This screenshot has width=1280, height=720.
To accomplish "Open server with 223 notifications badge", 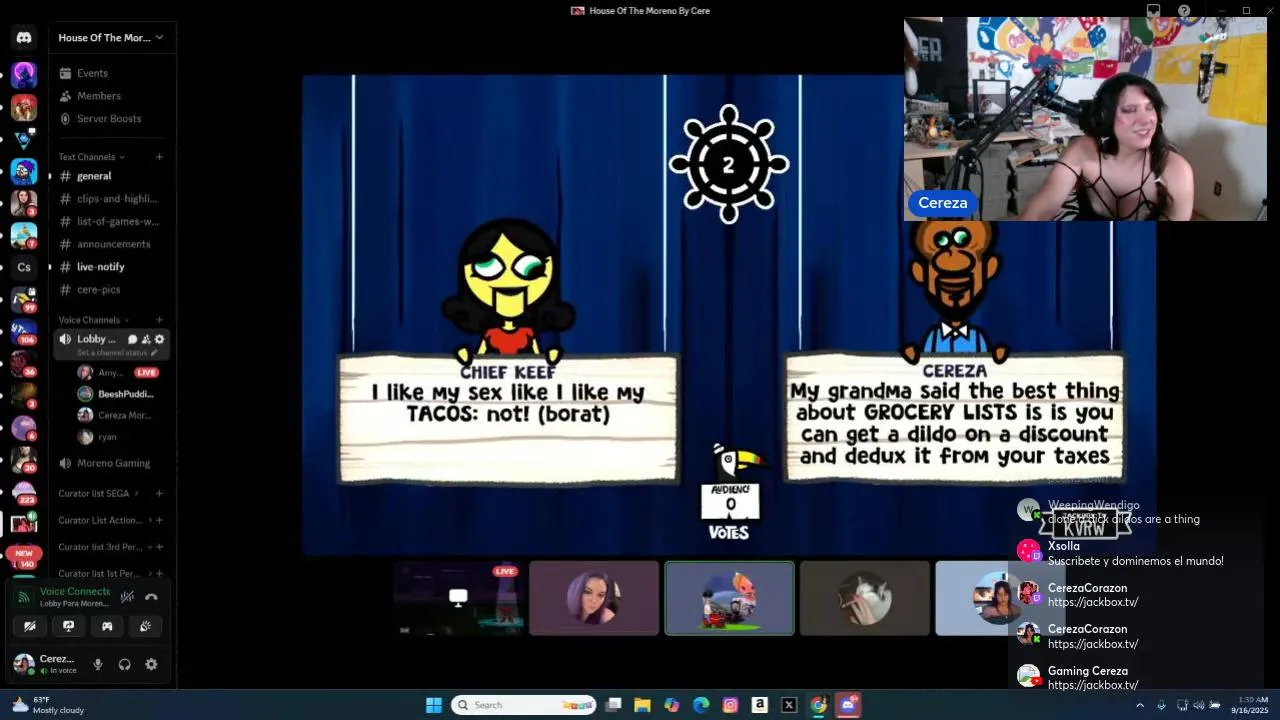I will (x=24, y=492).
